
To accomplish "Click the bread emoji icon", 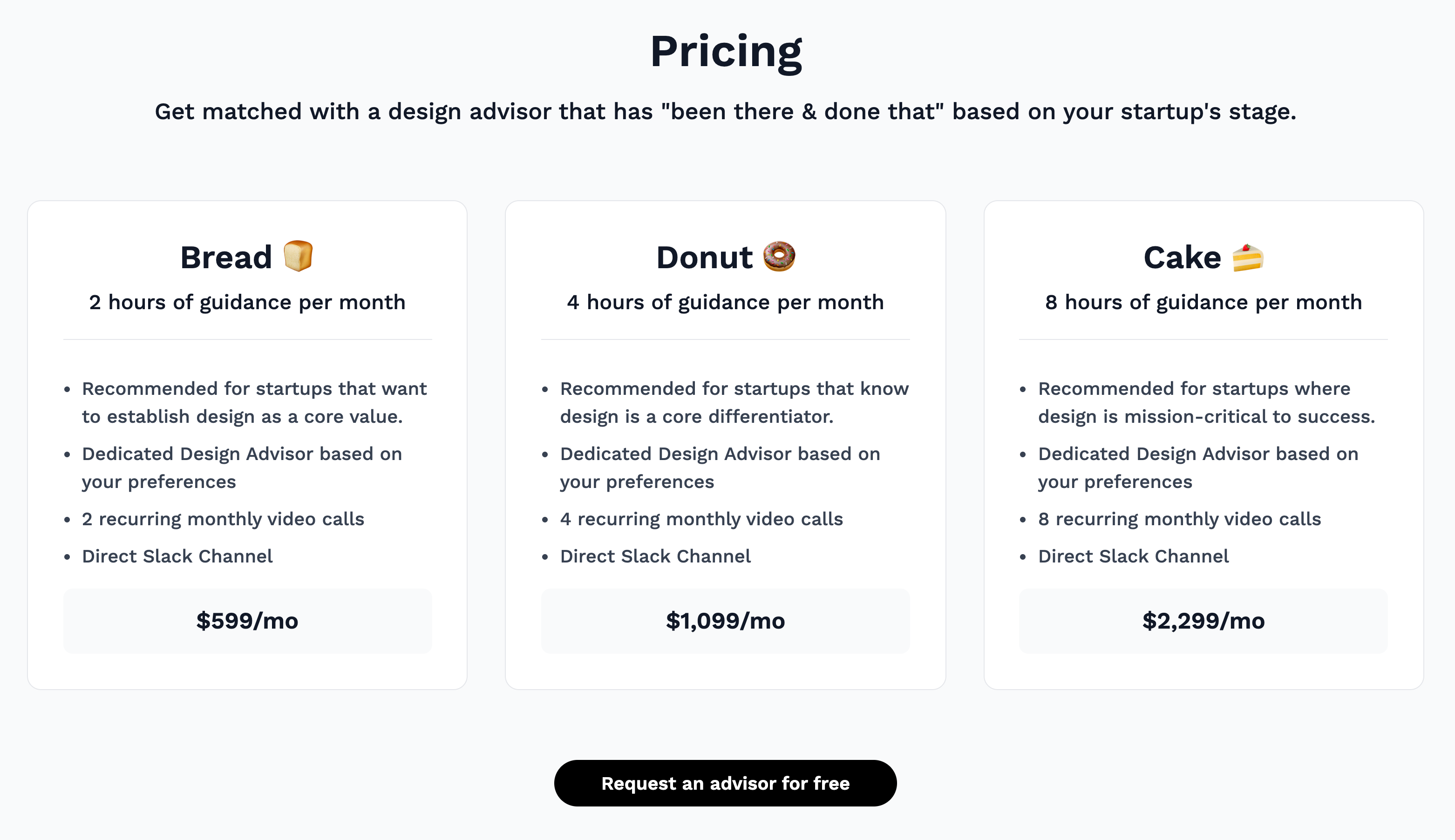I will (298, 256).
